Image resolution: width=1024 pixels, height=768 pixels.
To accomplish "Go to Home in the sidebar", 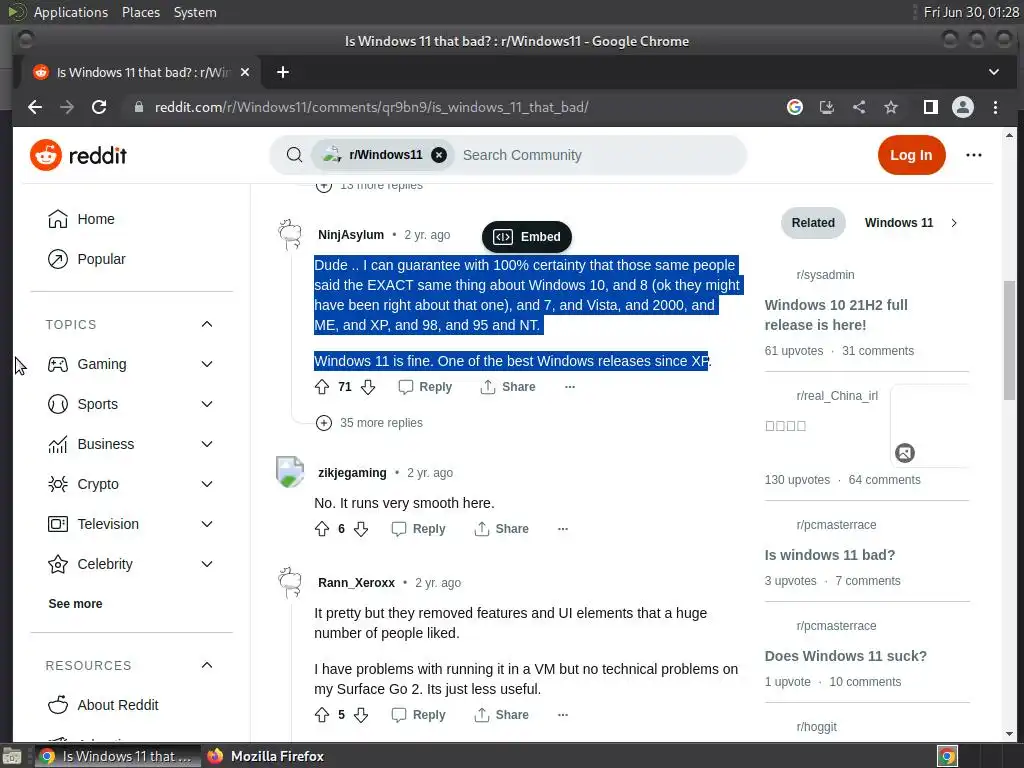I will pyautogui.click(x=95, y=219).
